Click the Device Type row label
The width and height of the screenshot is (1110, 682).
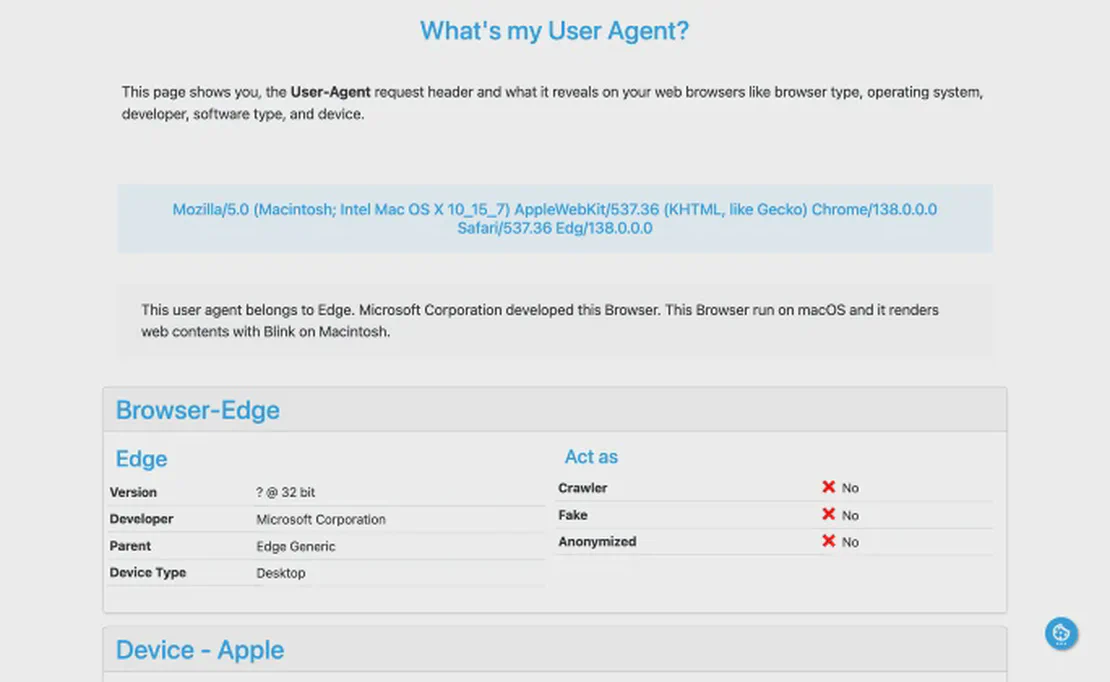coord(148,573)
